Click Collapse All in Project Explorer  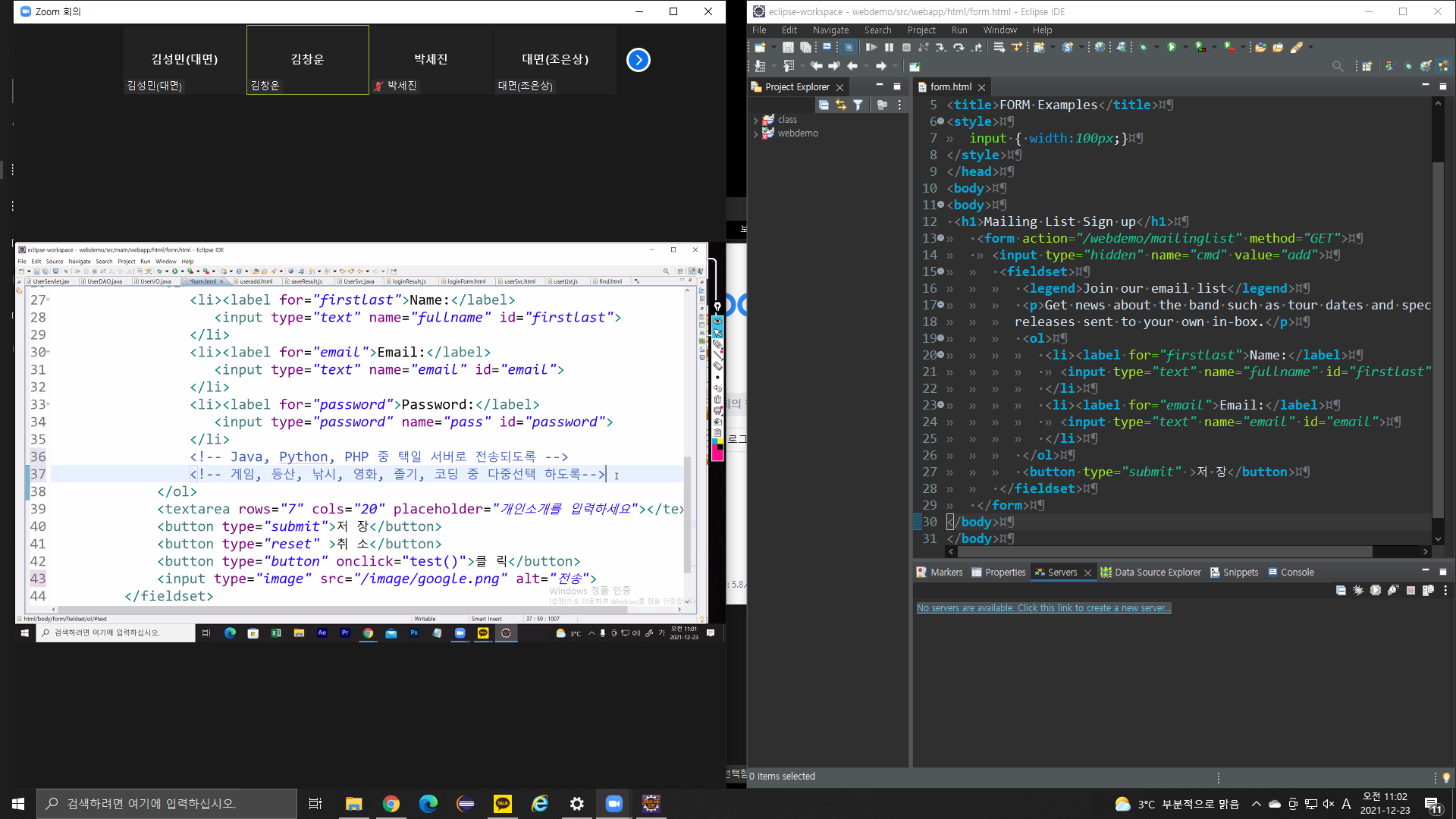824,105
